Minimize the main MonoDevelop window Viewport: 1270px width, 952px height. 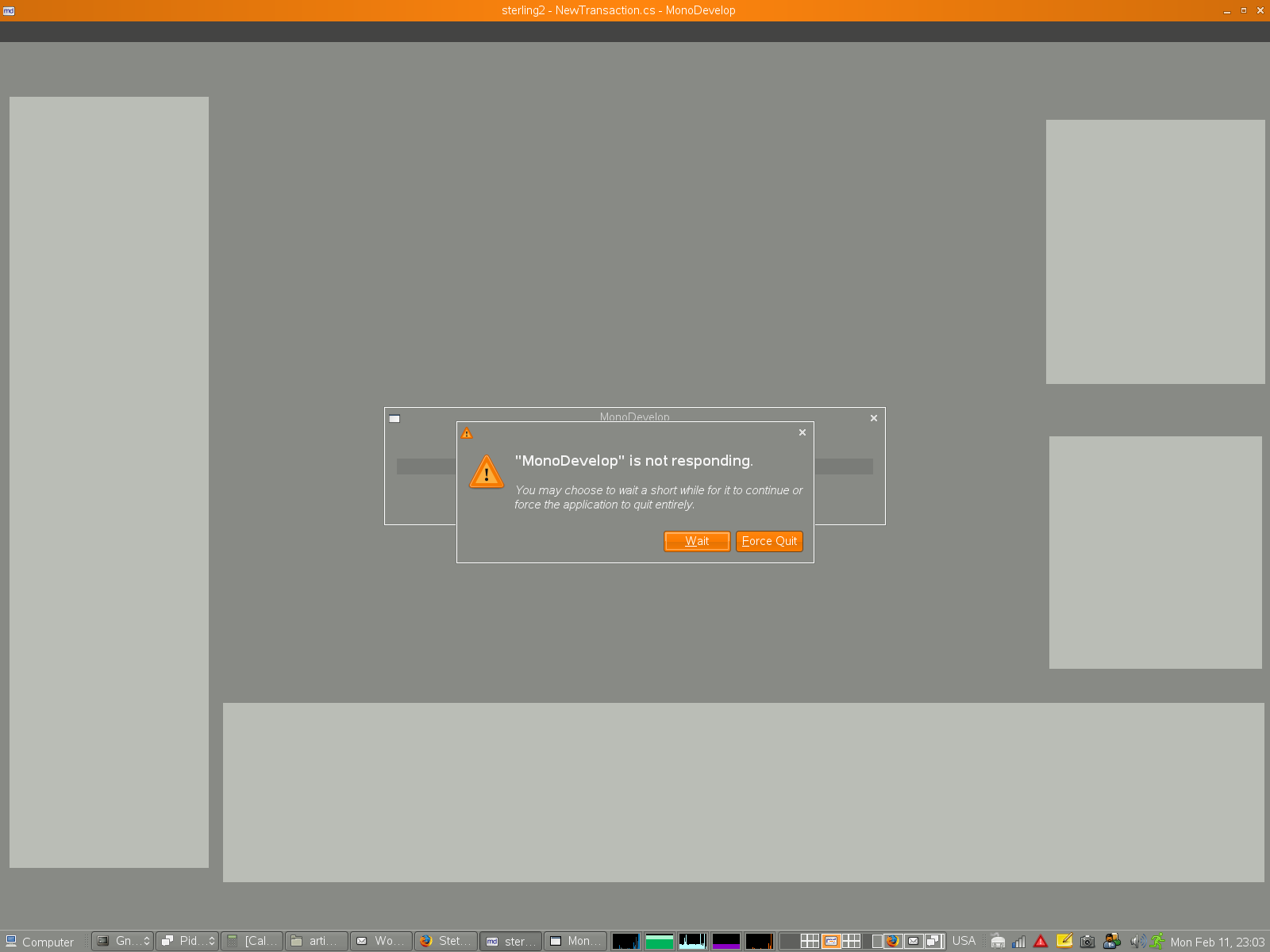[x=1226, y=10]
